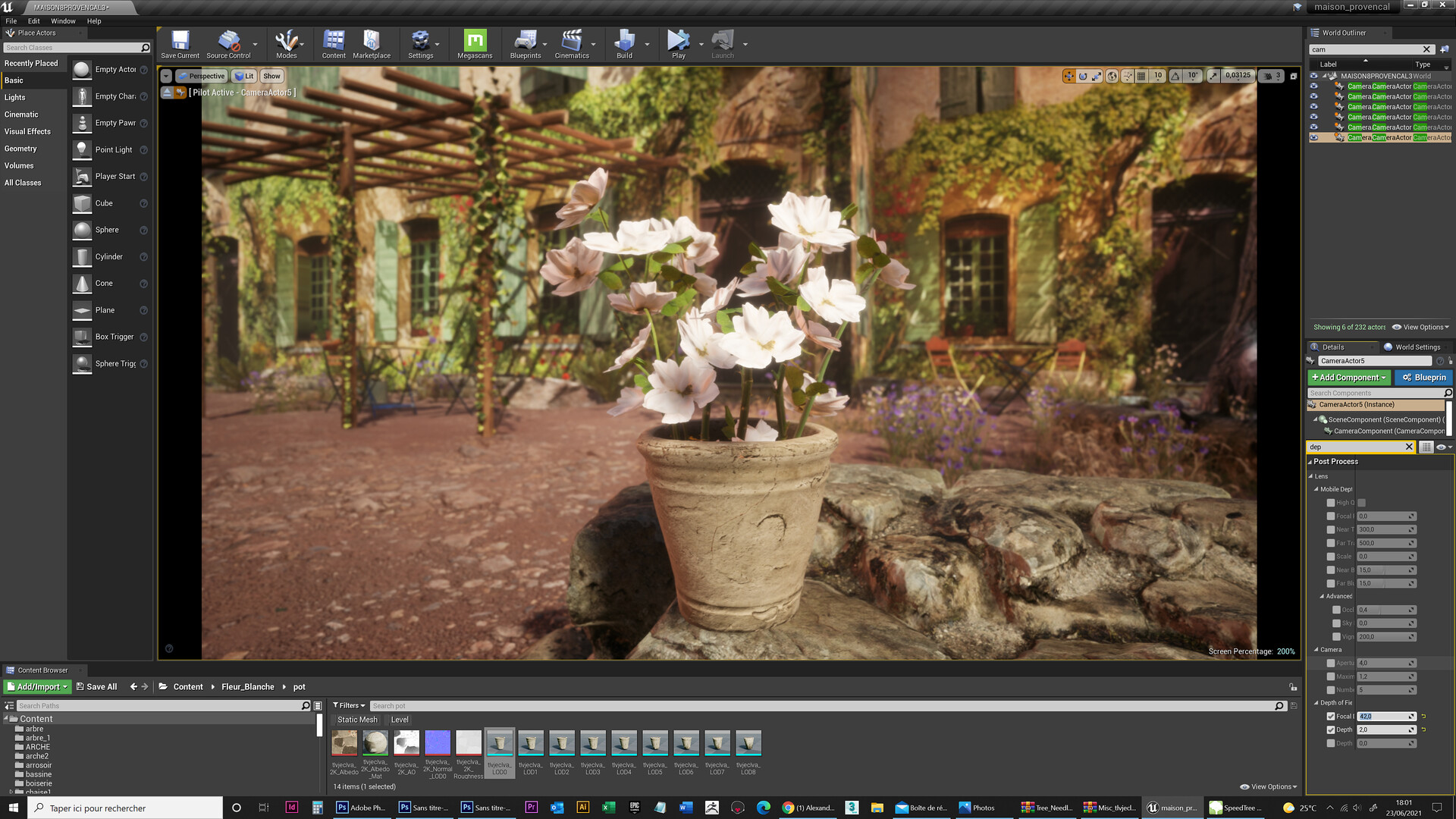The height and width of the screenshot is (819, 1456).
Task: Click the Add/Import button
Action: pyautogui.click(x=37, y=687)
